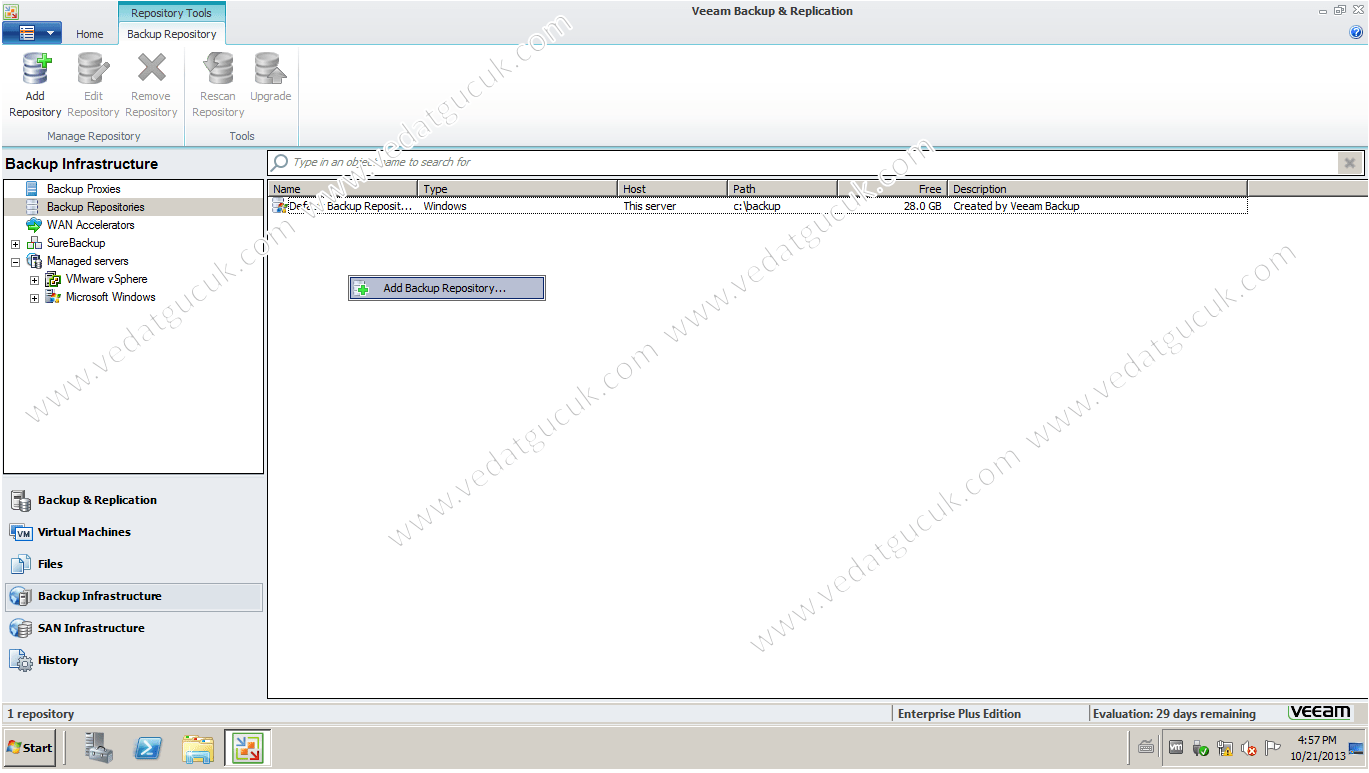Open Server Manager from taskbar
Screen dimensions: 1369x773
tap(99, 748)
